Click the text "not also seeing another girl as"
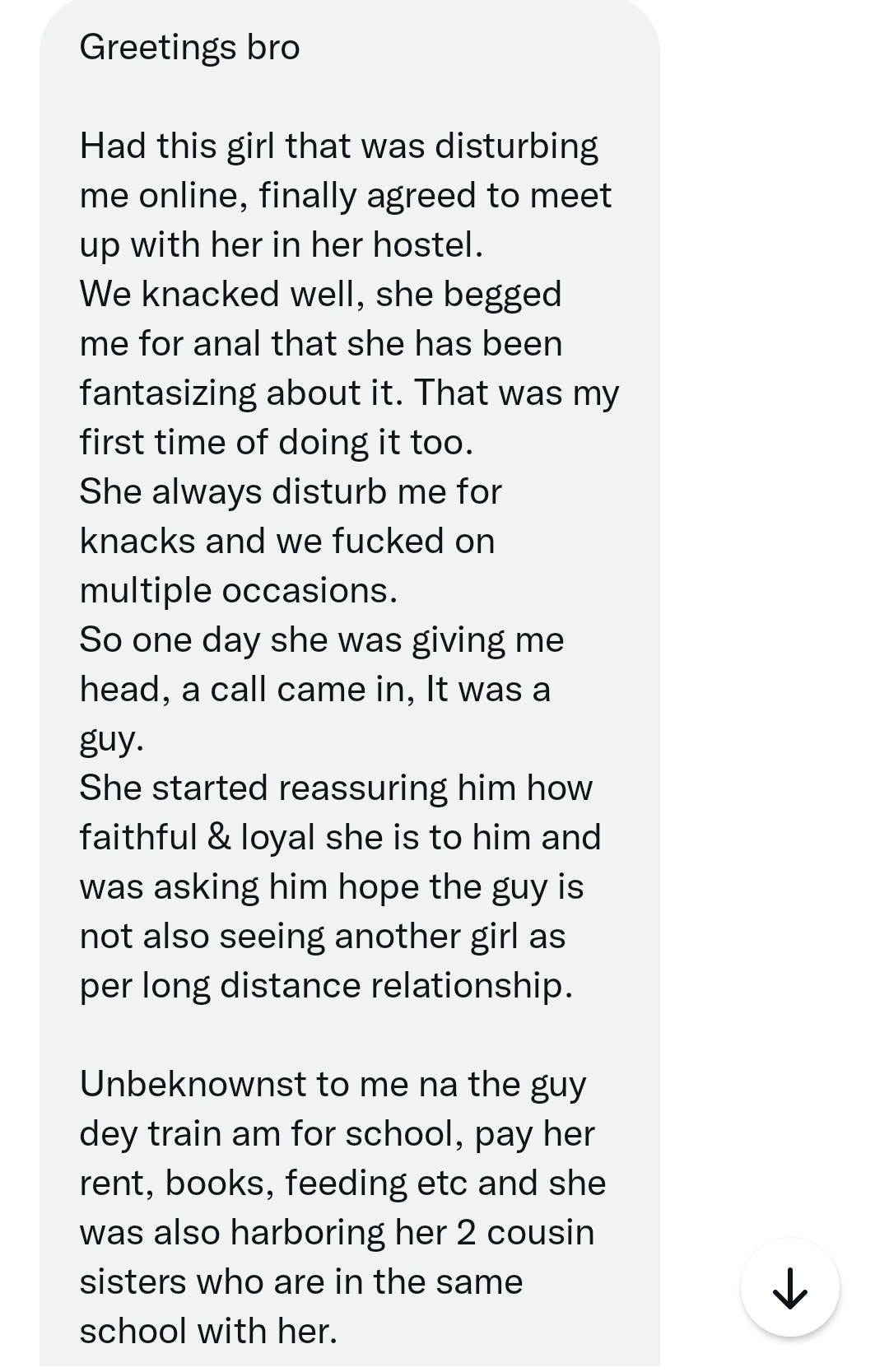This screenshot has height=1372, width=889. 323,936
